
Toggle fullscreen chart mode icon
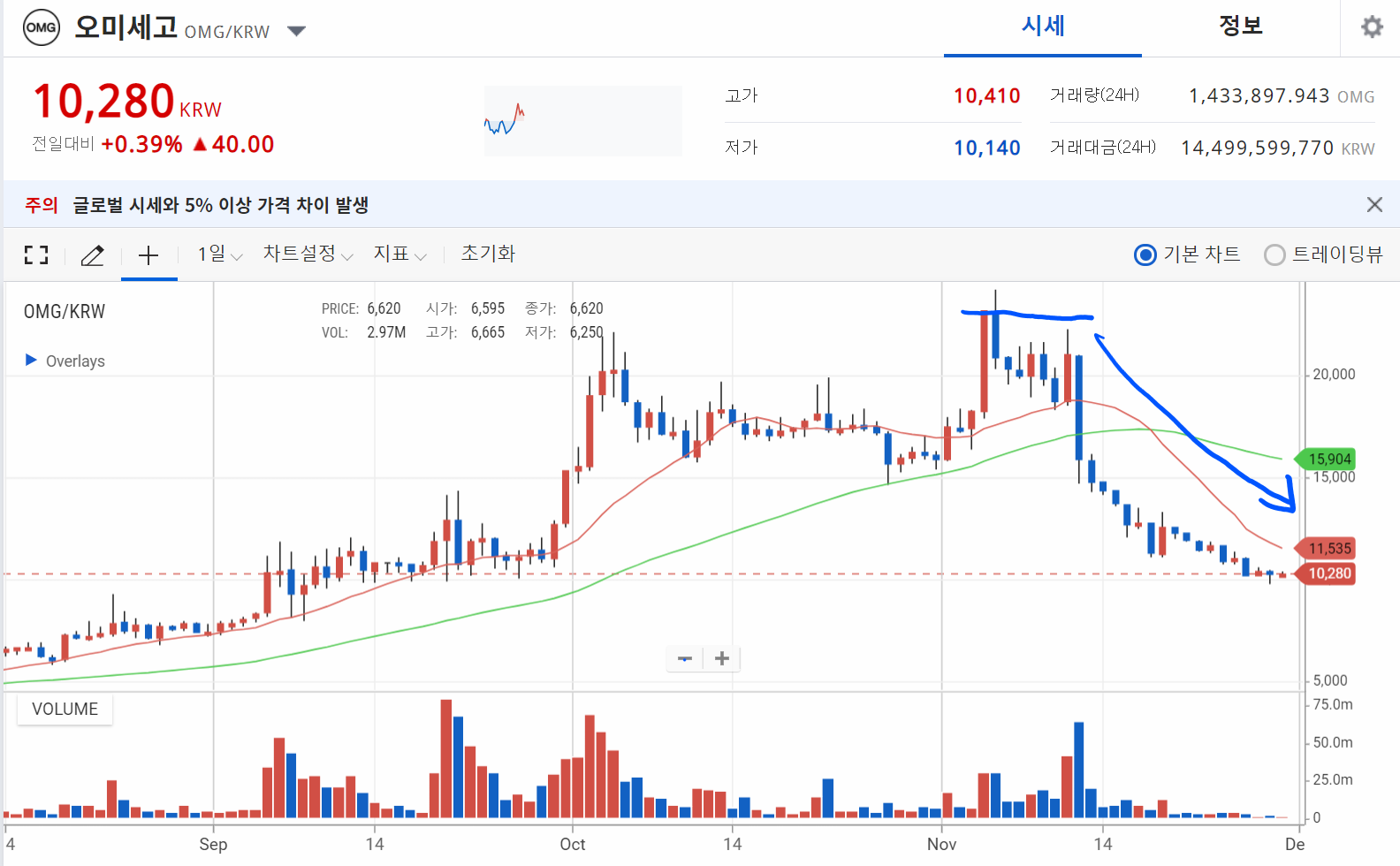pyautogui.click(x=36, y=255)
